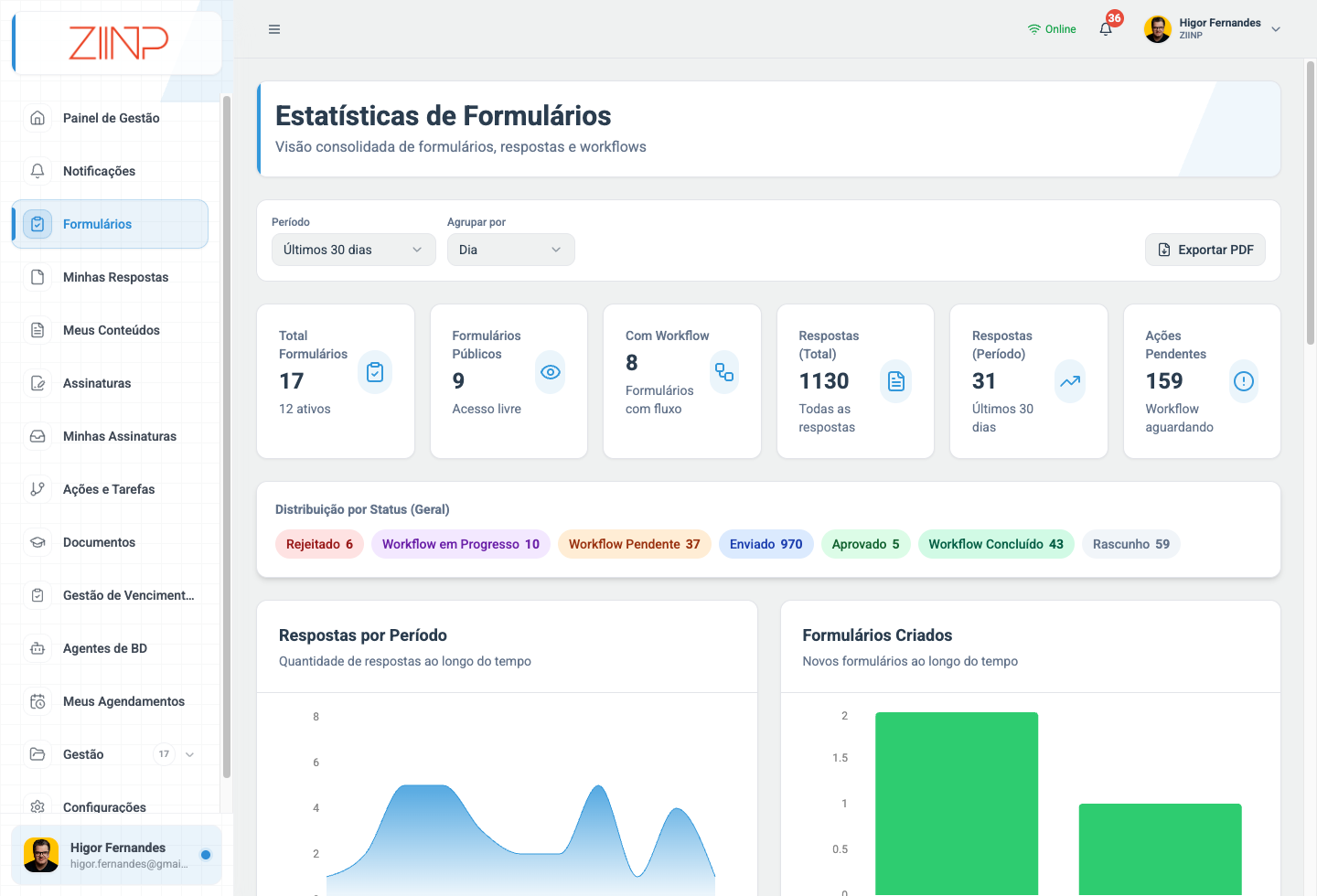Image resolution: width=1317 pixels, height=896 pixels.
Task: Click the Assinaturas pen icon
Action: [x=37, y=383]
